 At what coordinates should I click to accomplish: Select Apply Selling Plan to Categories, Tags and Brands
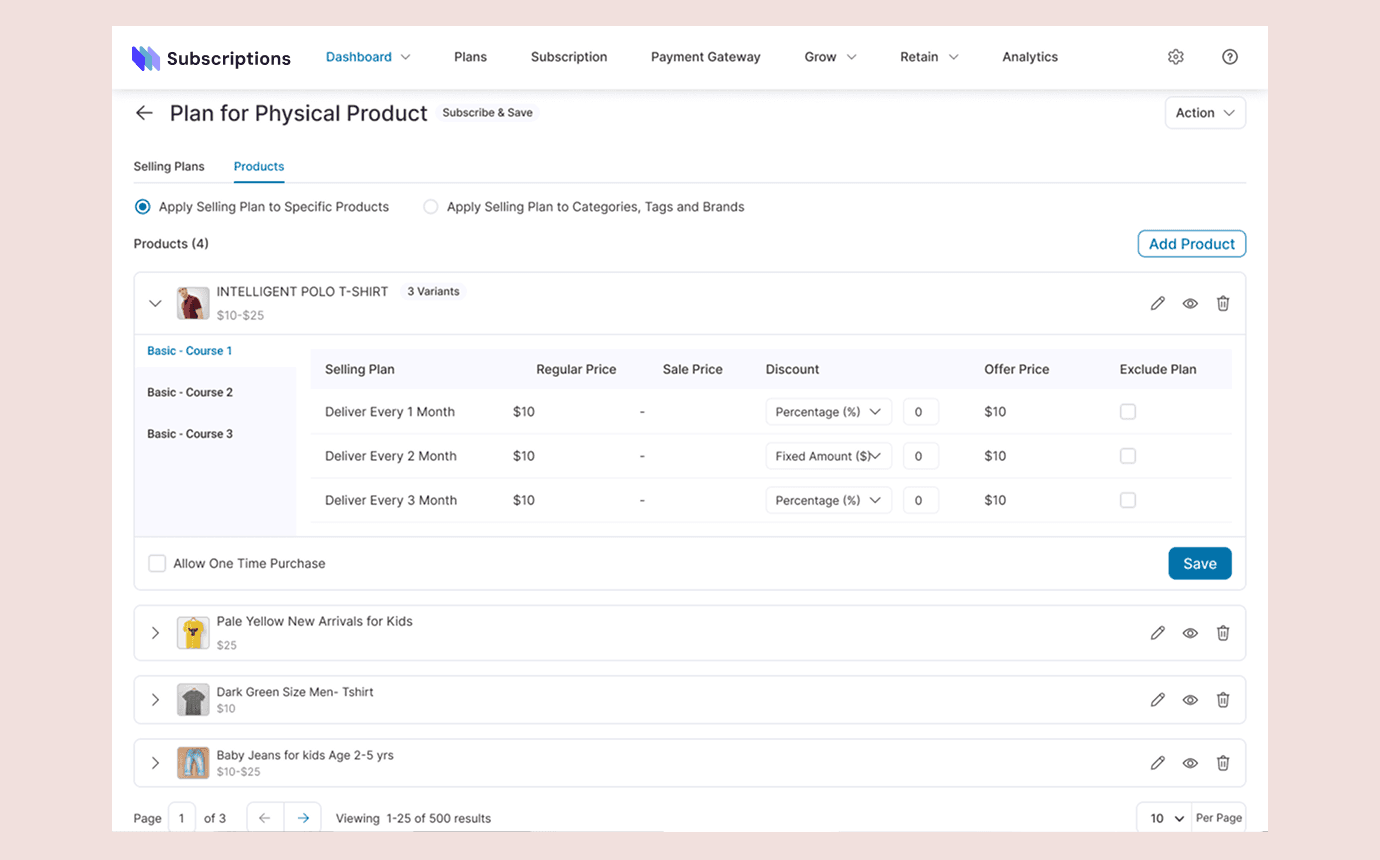point(431,207)
